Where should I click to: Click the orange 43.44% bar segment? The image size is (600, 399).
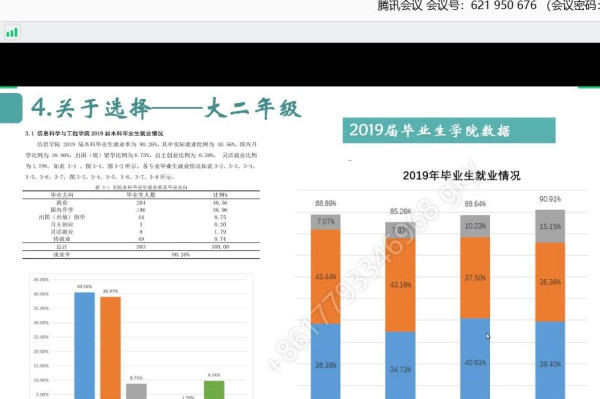[326, 277]
